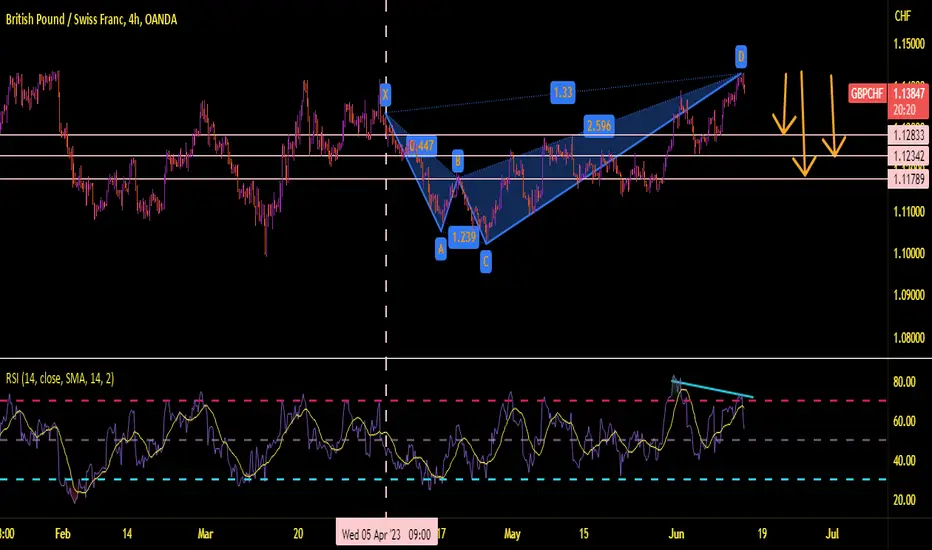Click the Jul label on the time axis
The height and width of the screenshot is (550, 932).
point(832,533)
